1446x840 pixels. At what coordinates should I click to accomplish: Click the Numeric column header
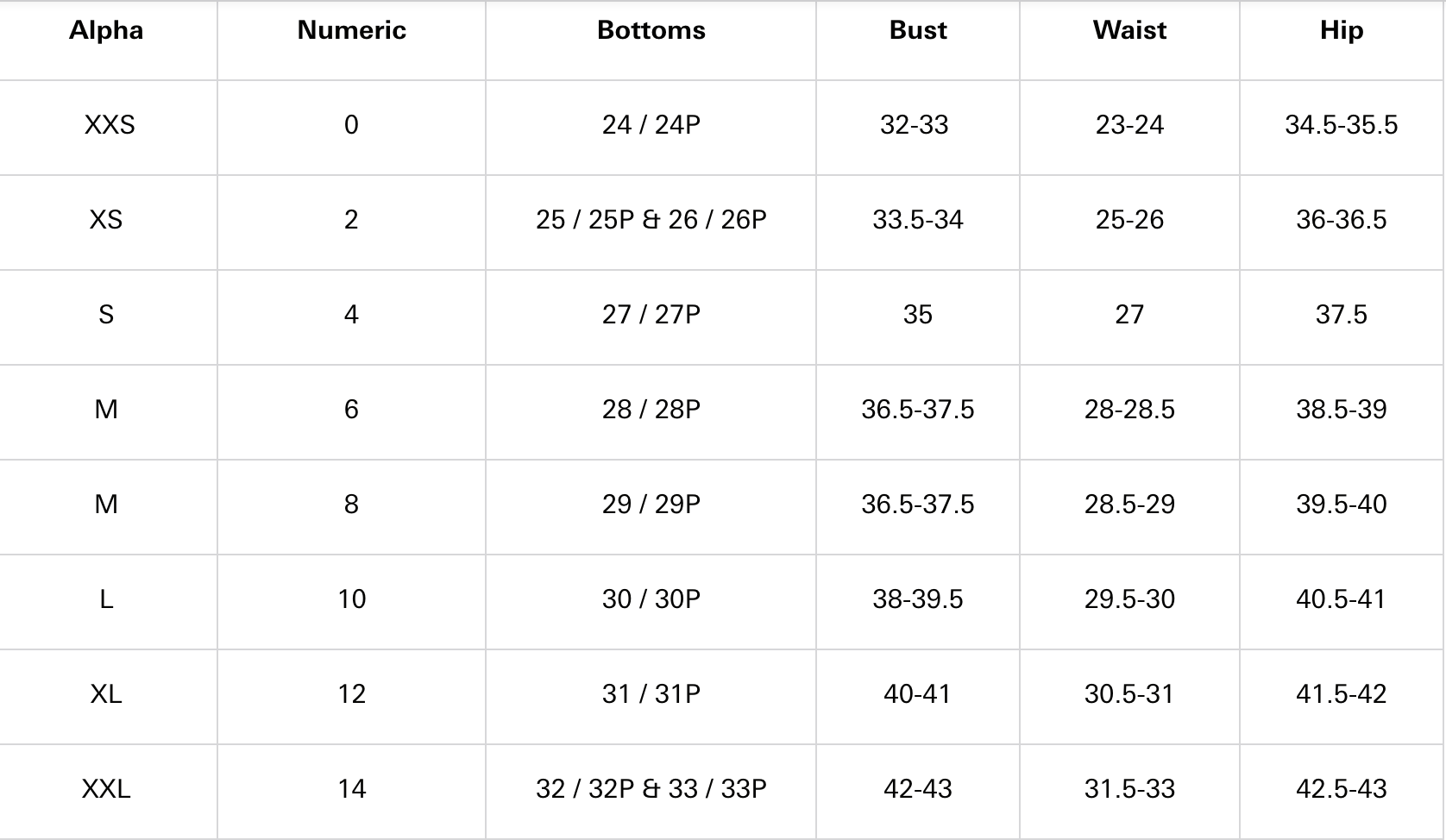coord(351,30)
